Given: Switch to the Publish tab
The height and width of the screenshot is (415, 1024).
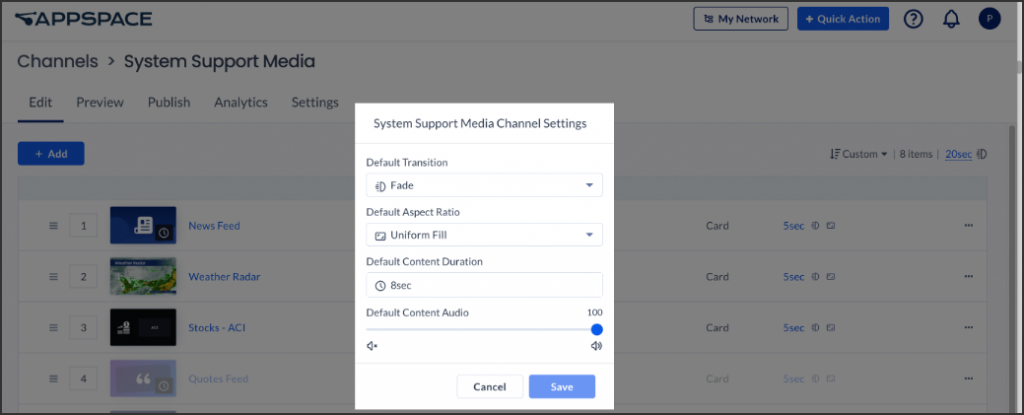Looking at the screenshot, I should (x=168, y=103).
